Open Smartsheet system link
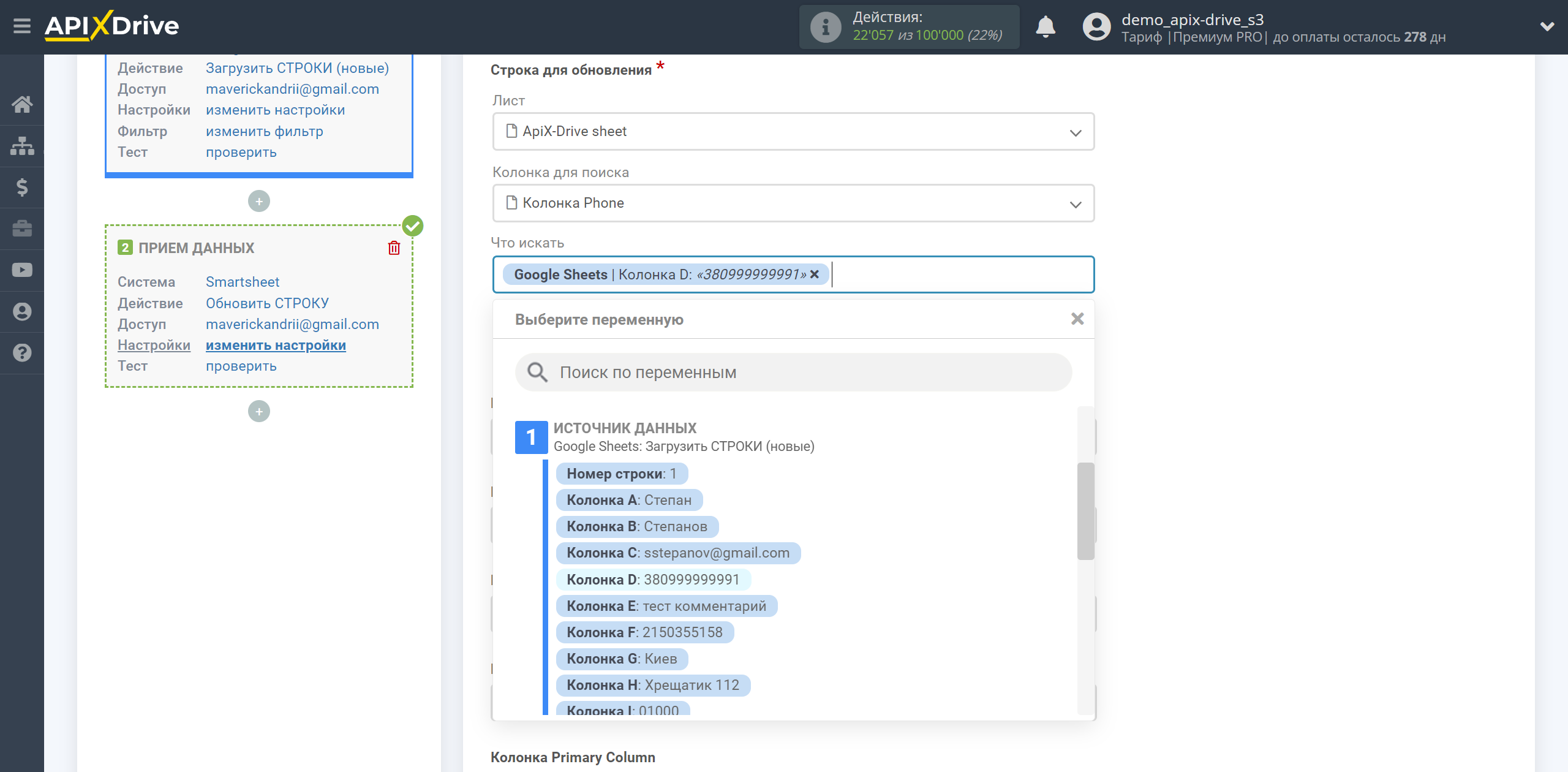Image resolution: width=1568 pixels, height=772 pixels. [242, 282]
